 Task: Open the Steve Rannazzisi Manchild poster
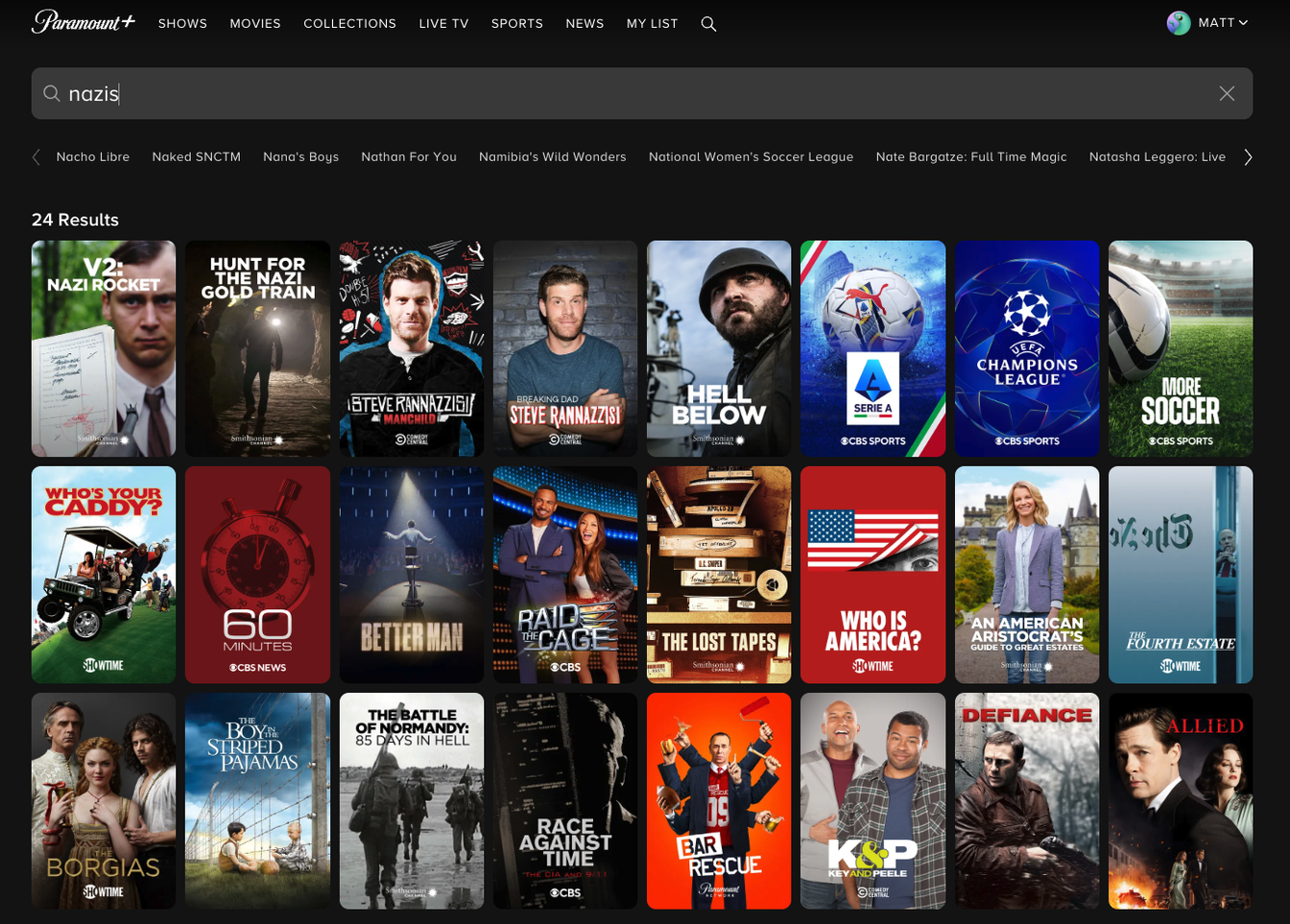click(x=412, y=348)
